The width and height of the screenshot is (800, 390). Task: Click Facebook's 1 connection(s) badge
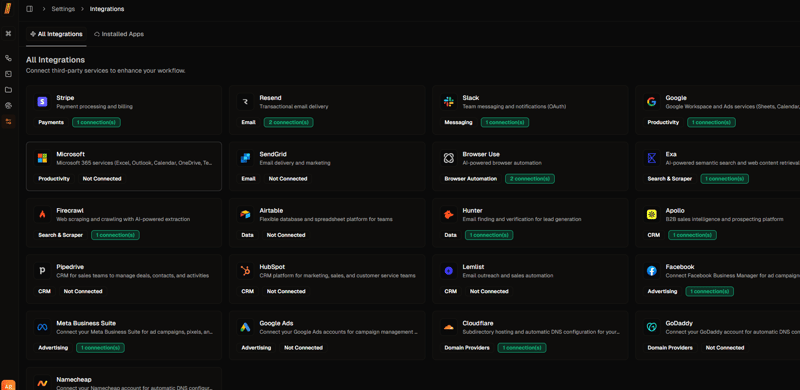[x=710, y=291]
